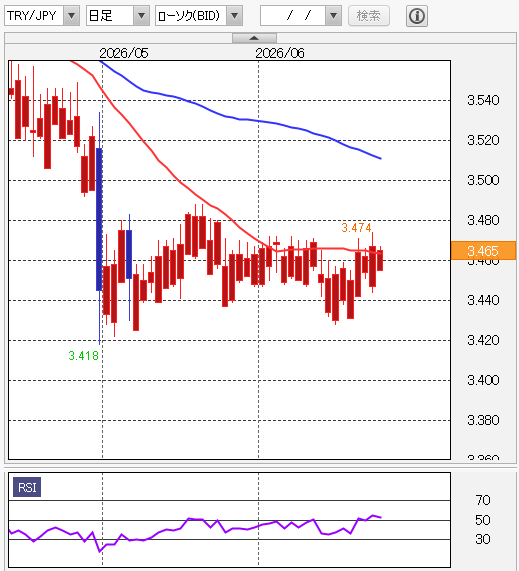Click the 3.500 price axis label
The image size is (519, 571).
pos(483,180)
